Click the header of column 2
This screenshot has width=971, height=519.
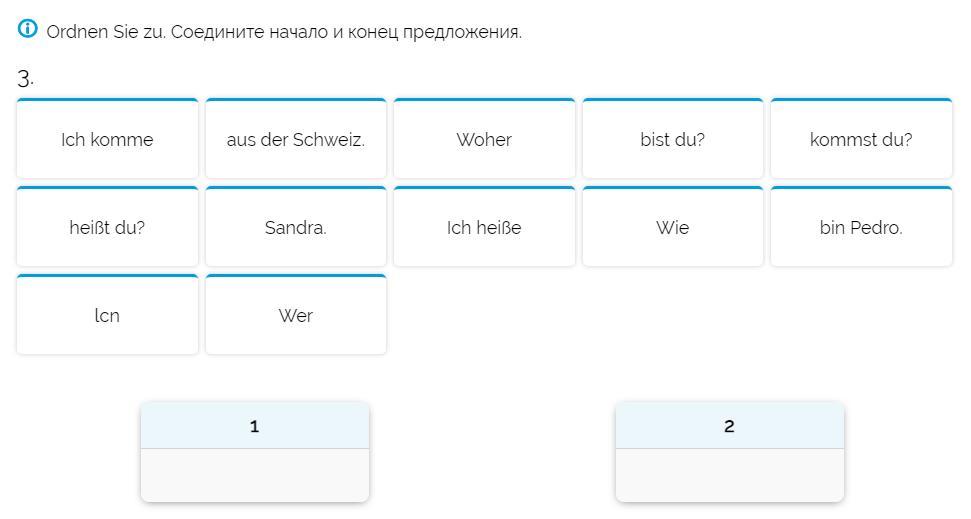(x=729, y=426)
